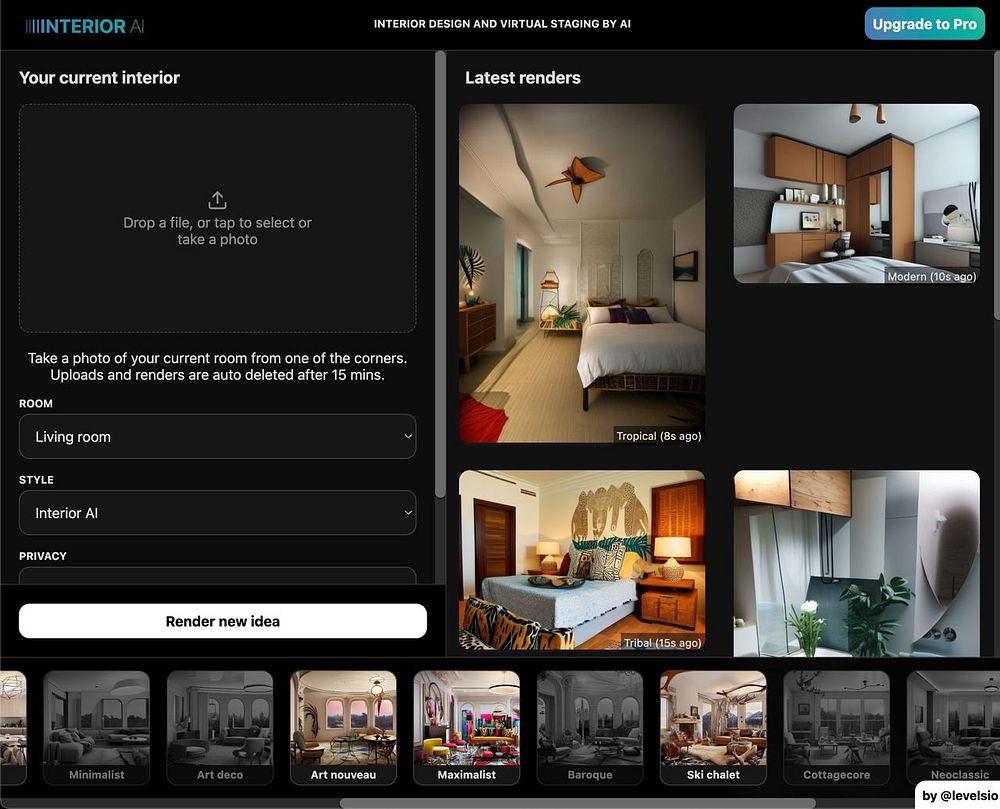Click the Render new idea button
This screenshot has height=809, width=1000.
pyautogui.click(x=223, y=621)
